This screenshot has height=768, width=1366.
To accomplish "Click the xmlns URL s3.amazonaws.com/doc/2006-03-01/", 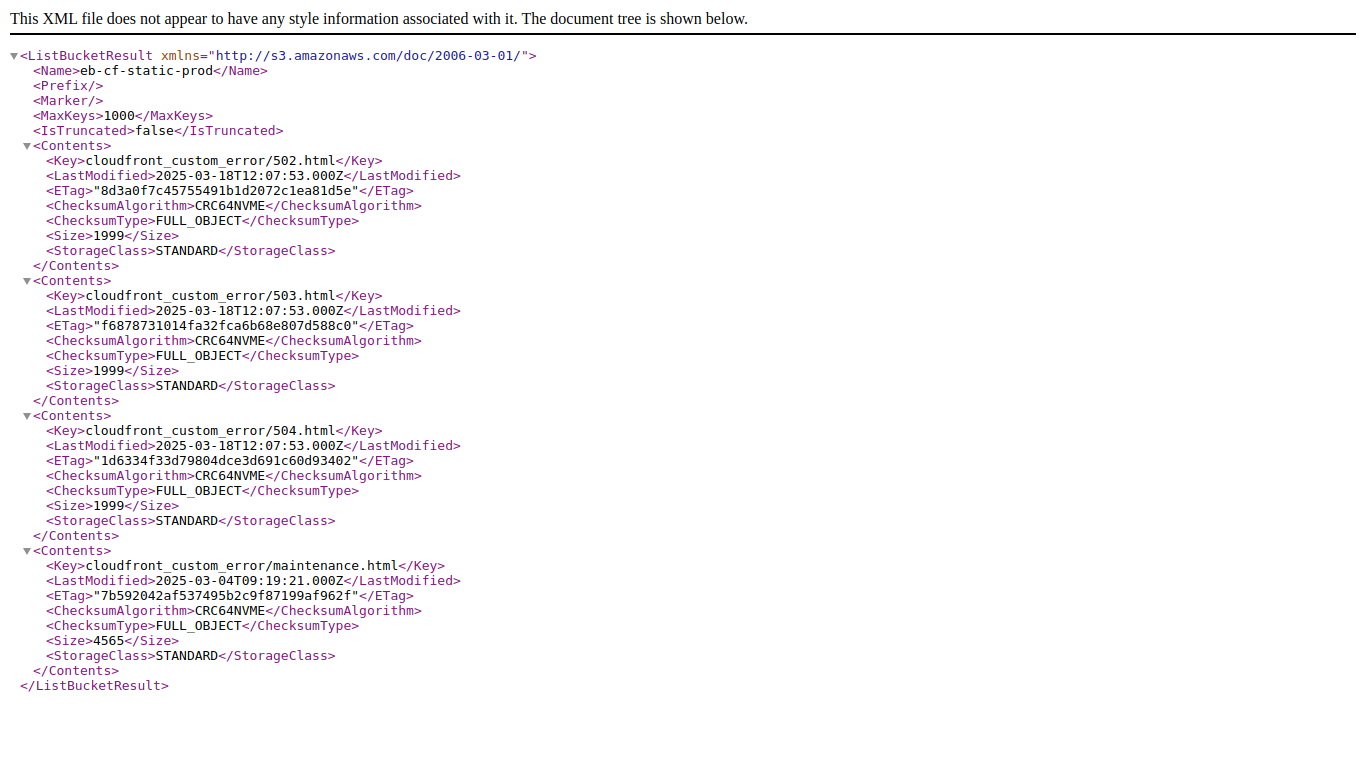I will pyautogui.click(x=368, y=56).
